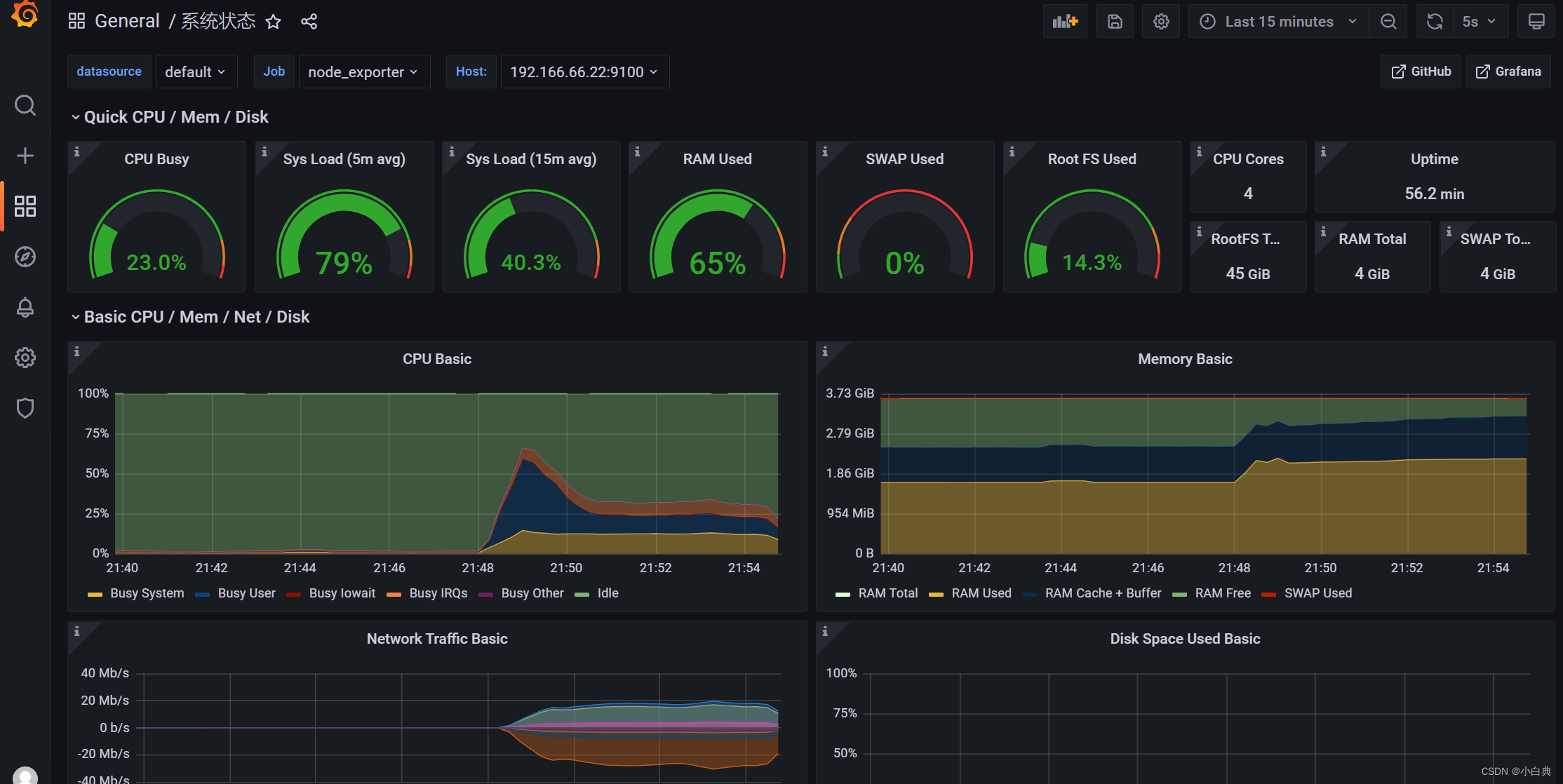Screen dimensions: 1563x784
Task: Toggle Busy Iowait series in CPU legend
Action: click(342, 593)
